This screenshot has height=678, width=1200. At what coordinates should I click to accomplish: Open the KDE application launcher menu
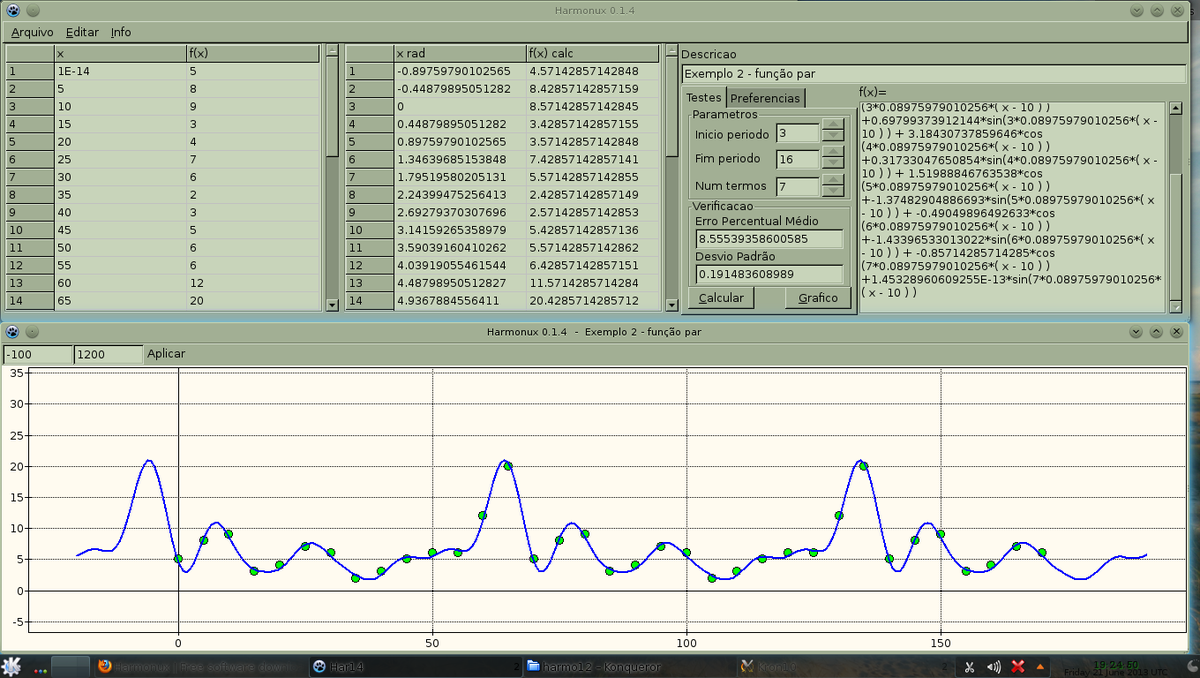coord(12,666)
